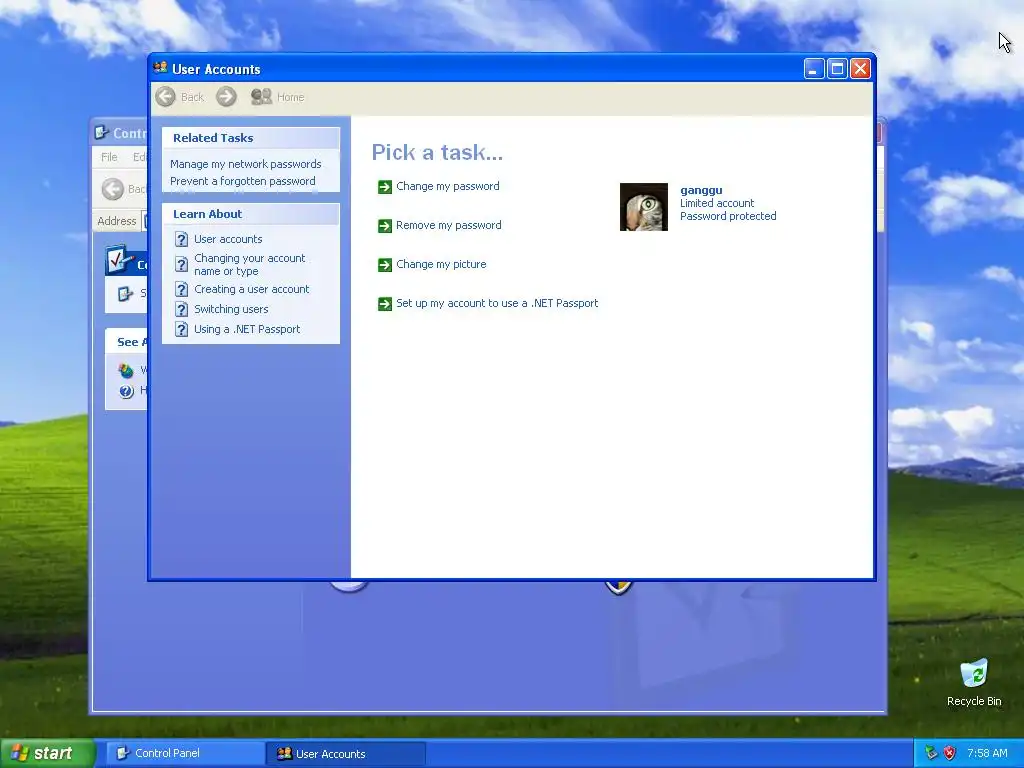The height and width of the screenshot is (768, 1024).
Task: Open Remove my password task
Action: (x=449, y=225)
